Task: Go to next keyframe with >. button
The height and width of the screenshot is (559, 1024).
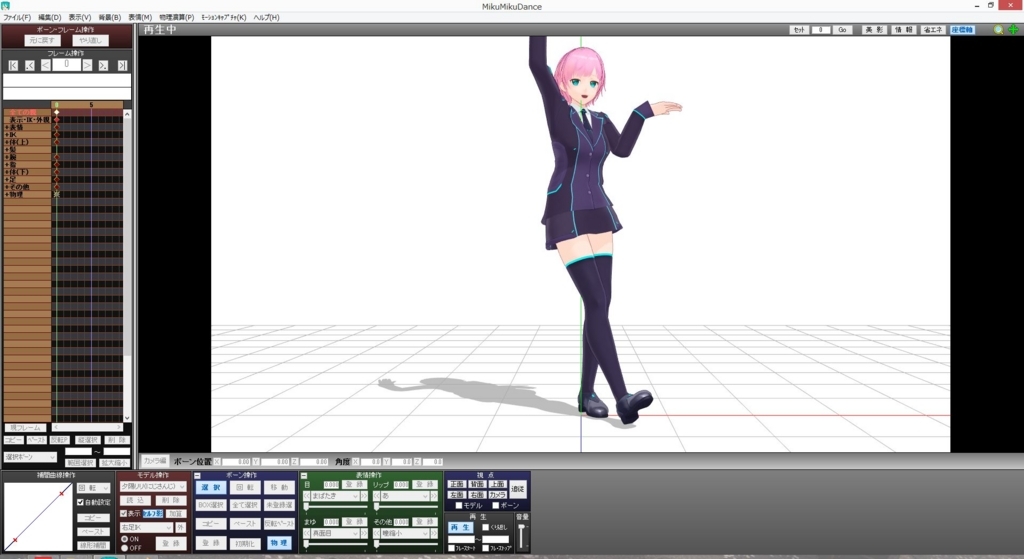Action: (x=103, y=65)
